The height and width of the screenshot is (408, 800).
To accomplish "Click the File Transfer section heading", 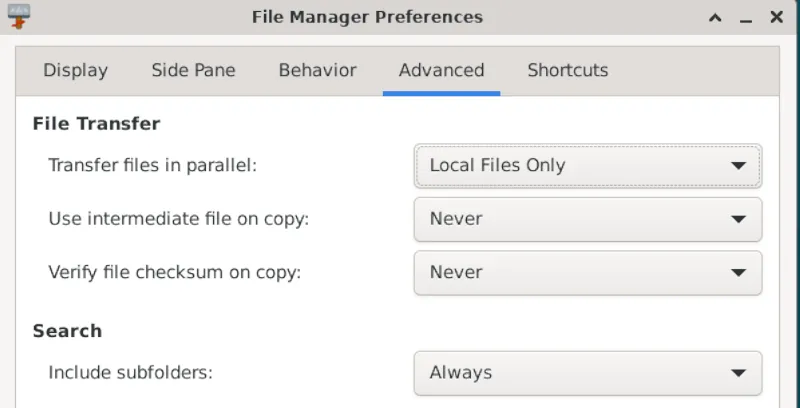I will tap(96, 124).
